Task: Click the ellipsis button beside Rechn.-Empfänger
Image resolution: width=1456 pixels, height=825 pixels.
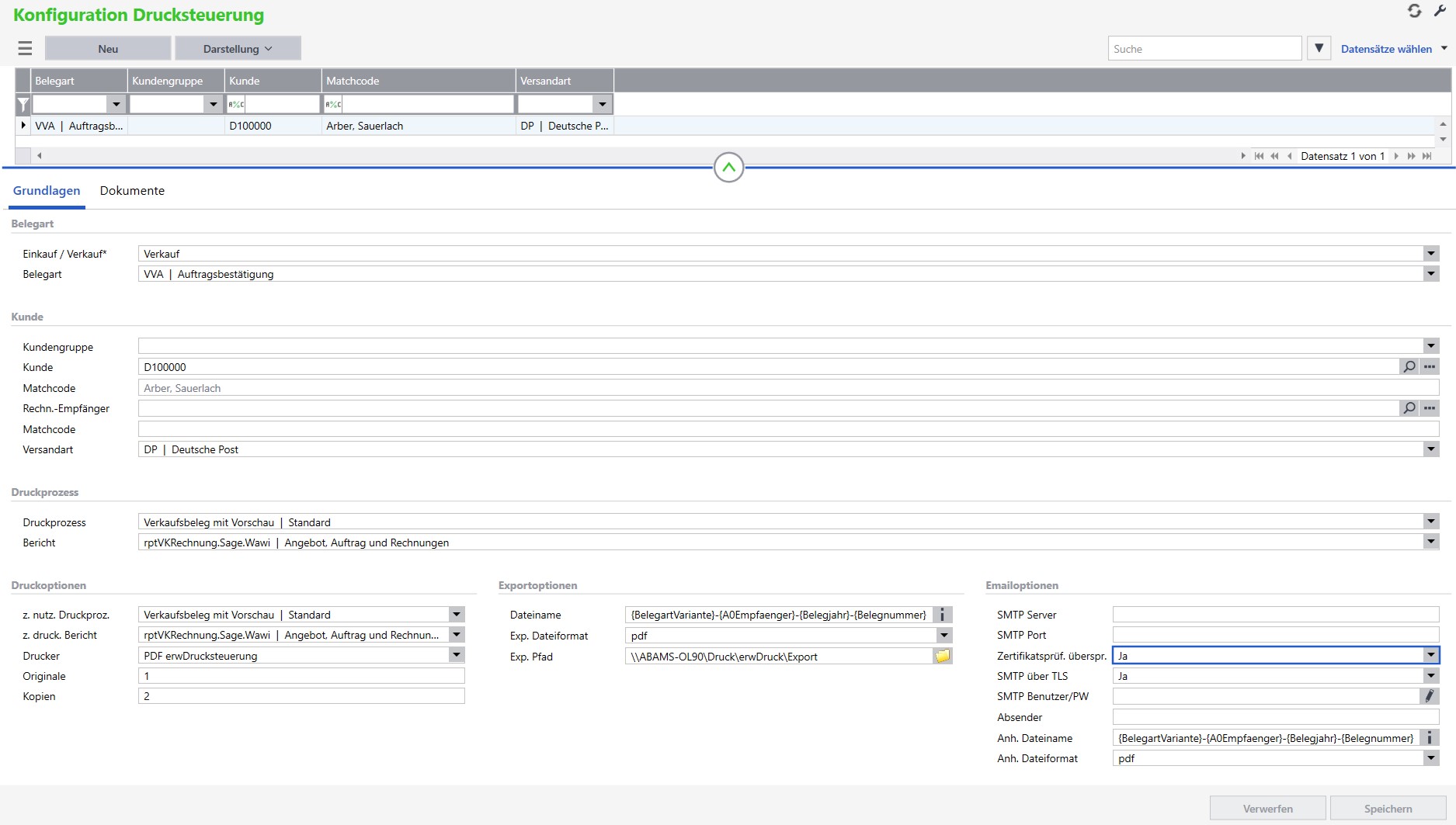Action: click(x=1430, y=408)
